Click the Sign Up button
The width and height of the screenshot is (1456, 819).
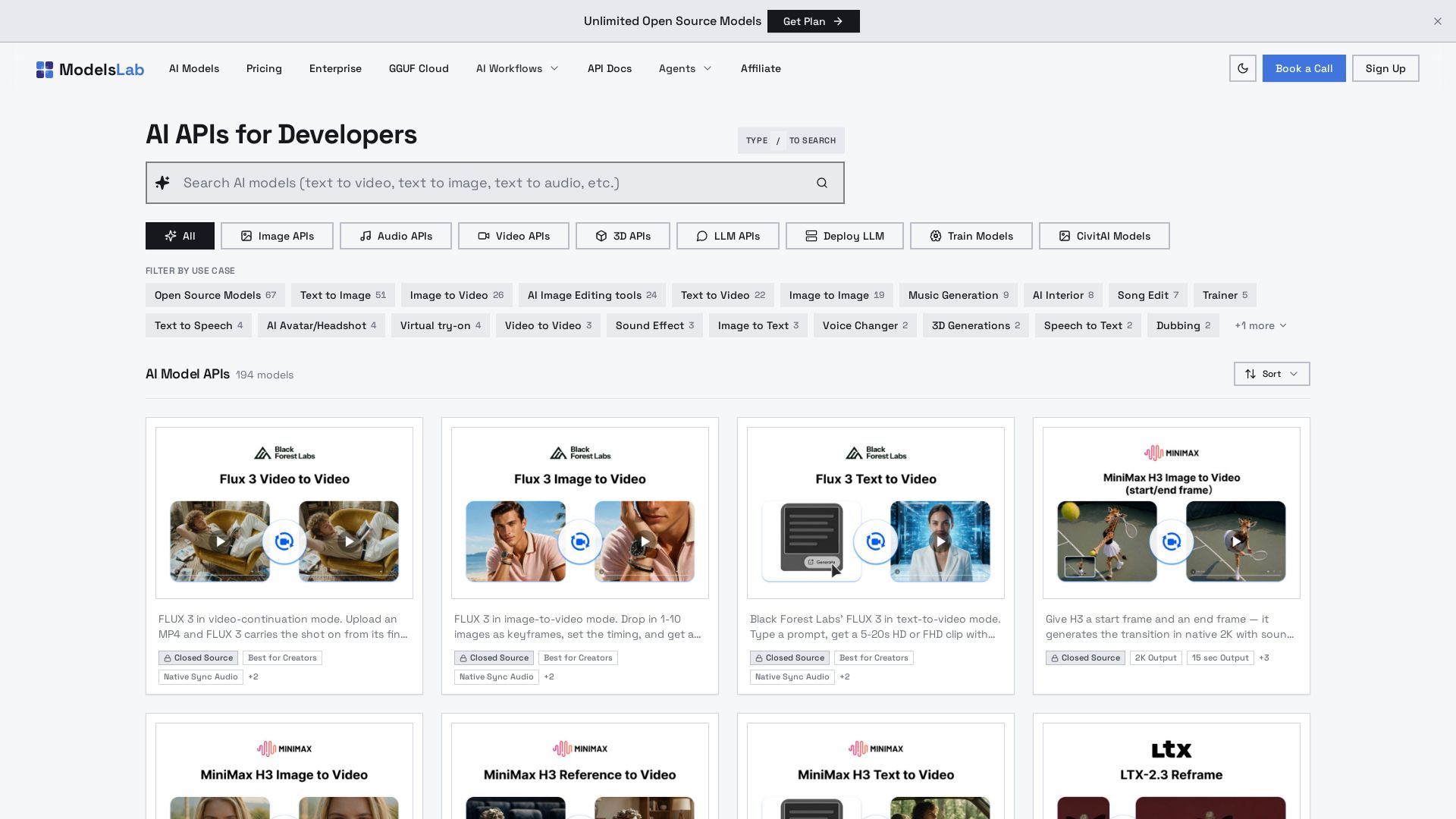(1385, 68)
